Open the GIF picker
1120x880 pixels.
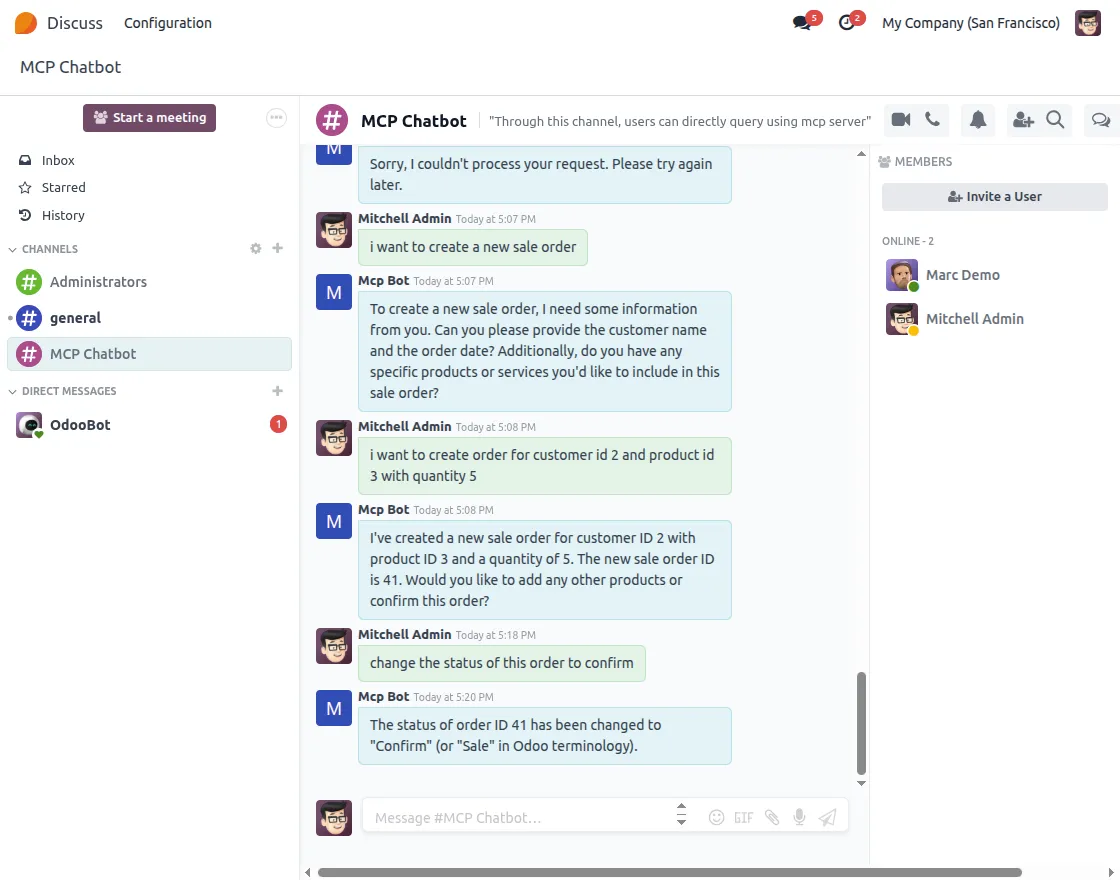pyautogui.click(x=744, y=817)
